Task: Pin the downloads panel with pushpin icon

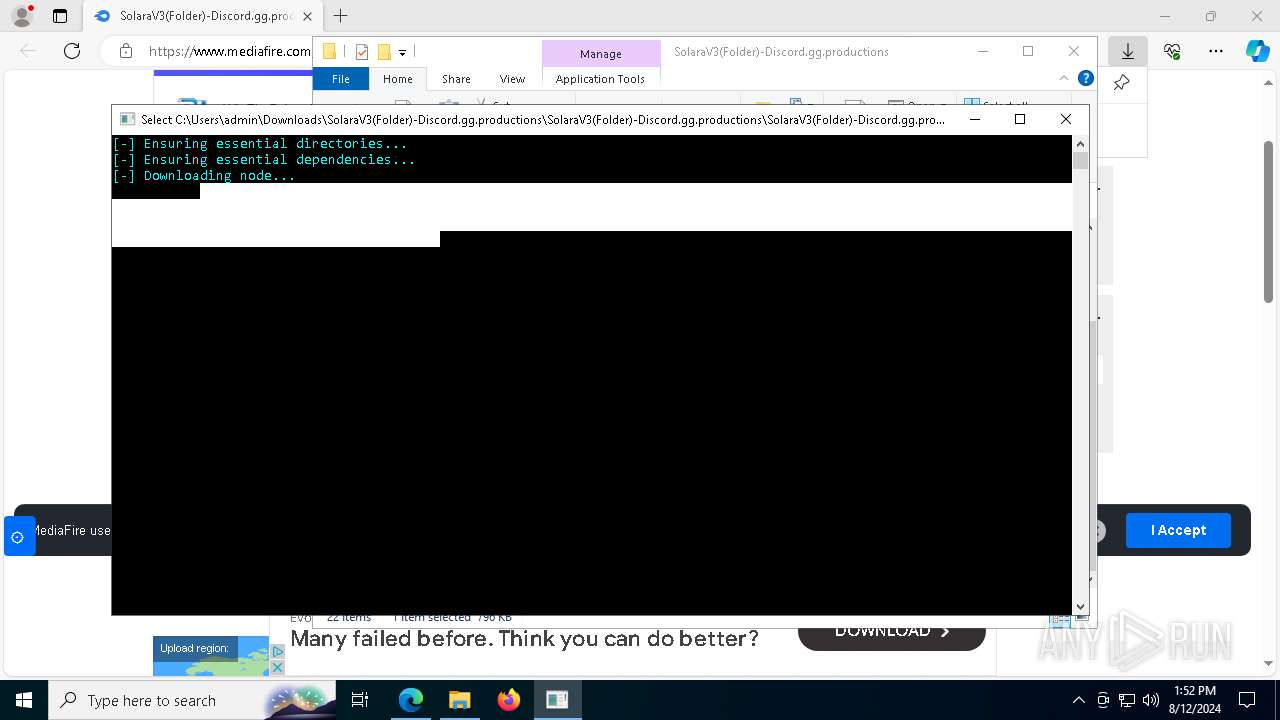Action: point(1121,83)
